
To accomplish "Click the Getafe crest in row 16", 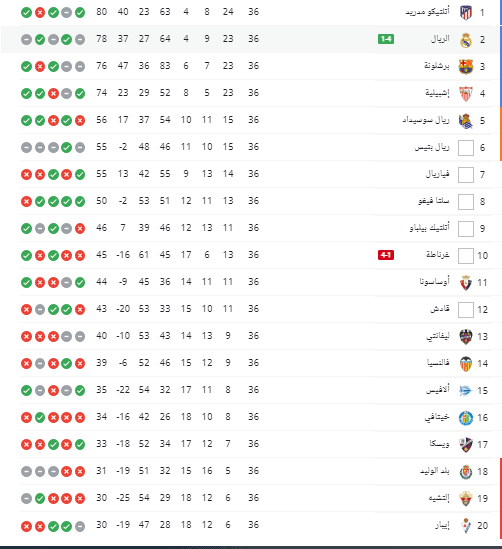I will point(466,418).
